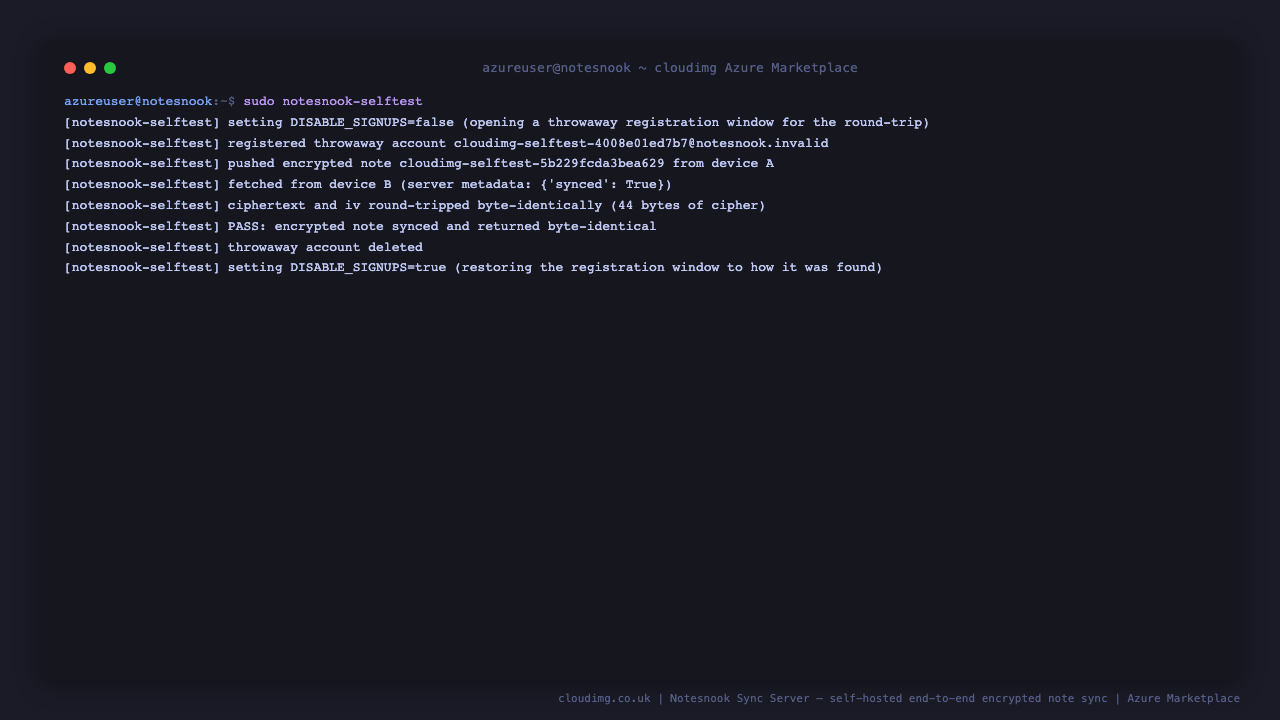
Task: Click the terminal title 'azureuser@notesnook ~ cloudimg Azure Marketplace'
Action: click(670, 68)
